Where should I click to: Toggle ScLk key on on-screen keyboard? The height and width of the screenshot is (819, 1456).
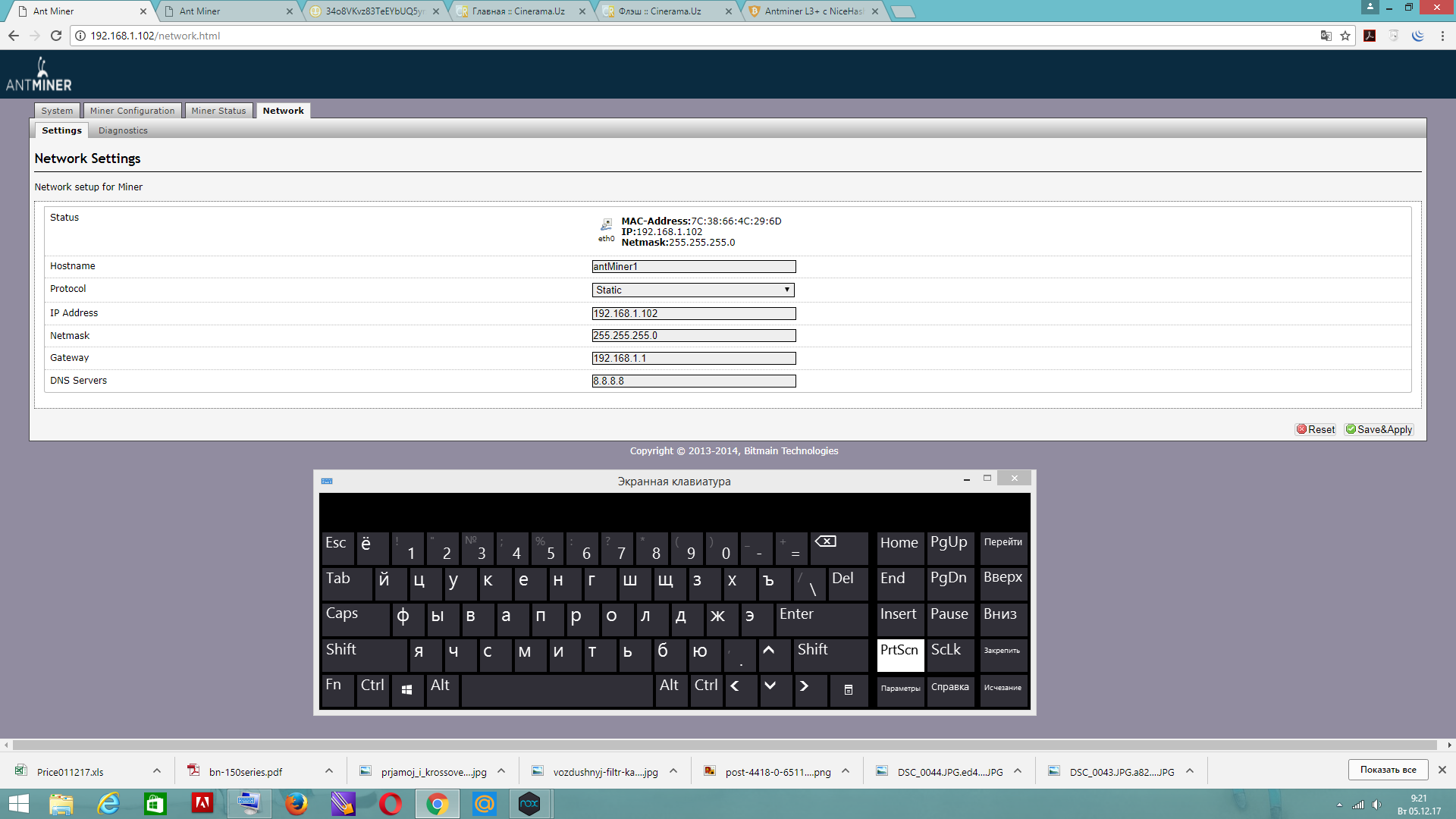(x=951, y=655)
